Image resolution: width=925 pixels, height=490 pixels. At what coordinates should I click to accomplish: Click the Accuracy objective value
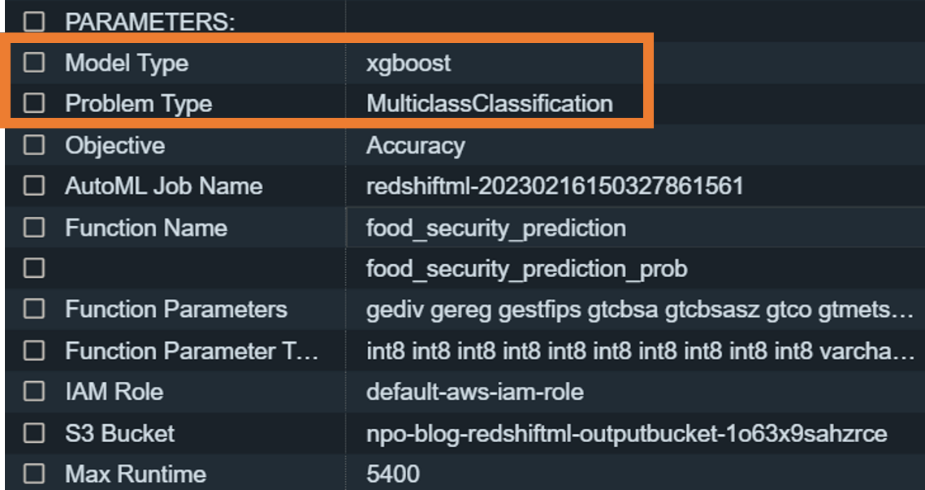tap(415, 145)
